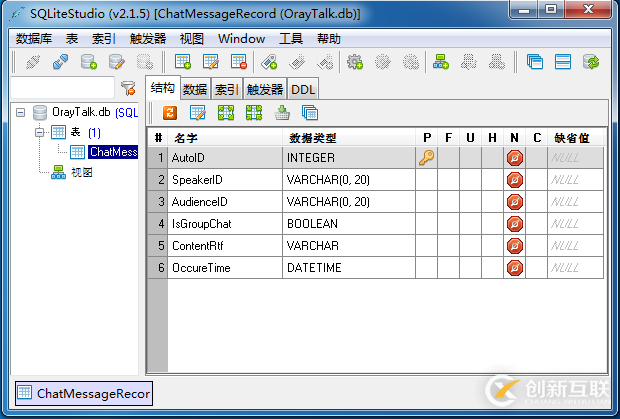Click the delete view icon

click(497, 62)
